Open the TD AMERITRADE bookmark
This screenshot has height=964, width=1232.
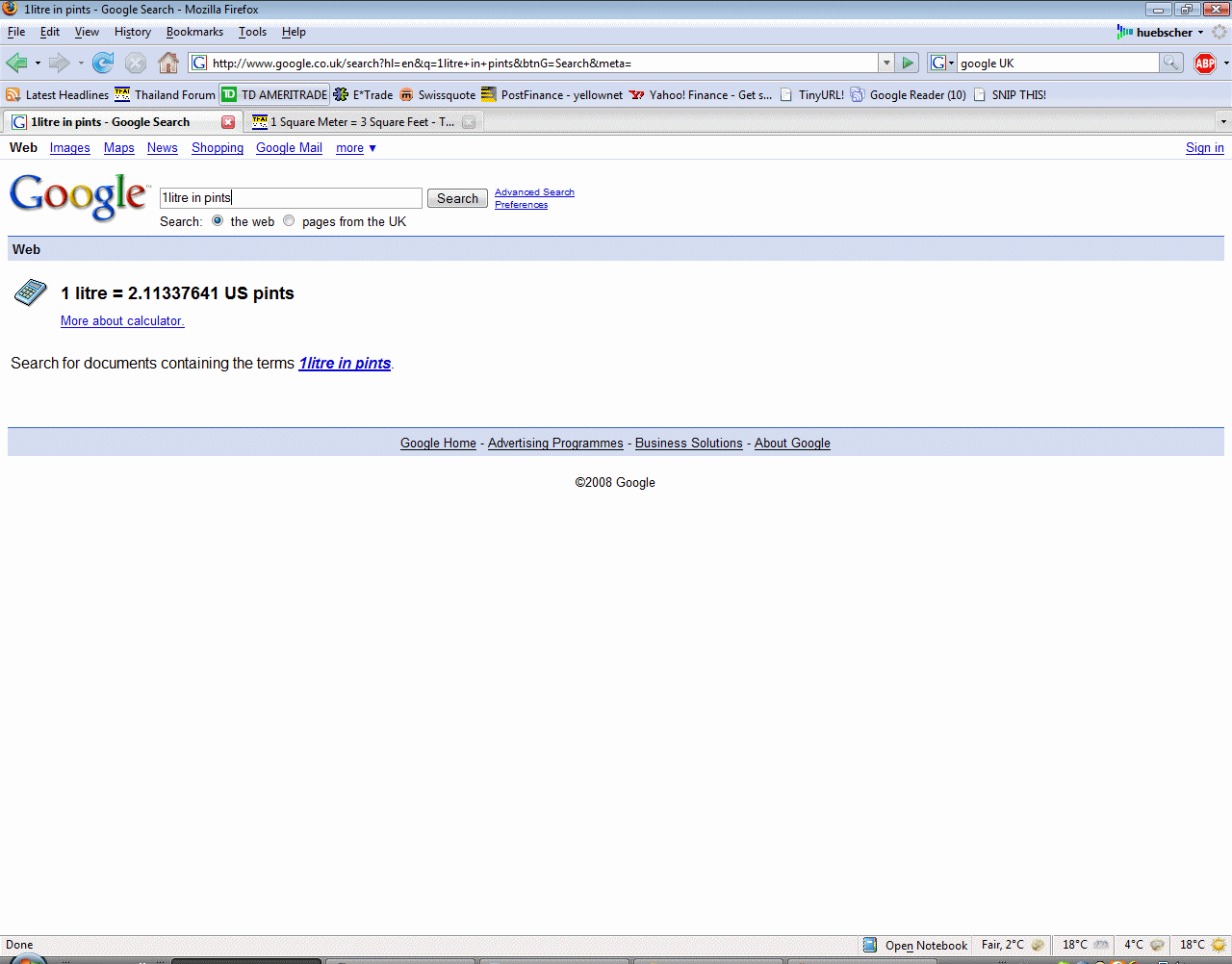274,95
